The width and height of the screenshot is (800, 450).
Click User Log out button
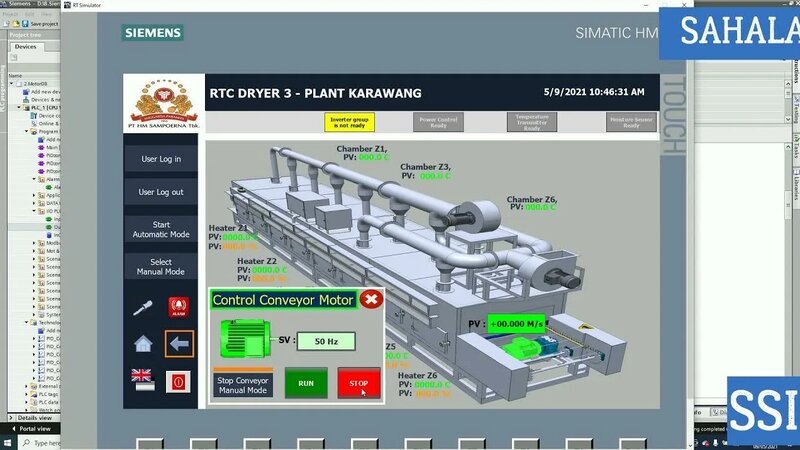coord(161,192)
